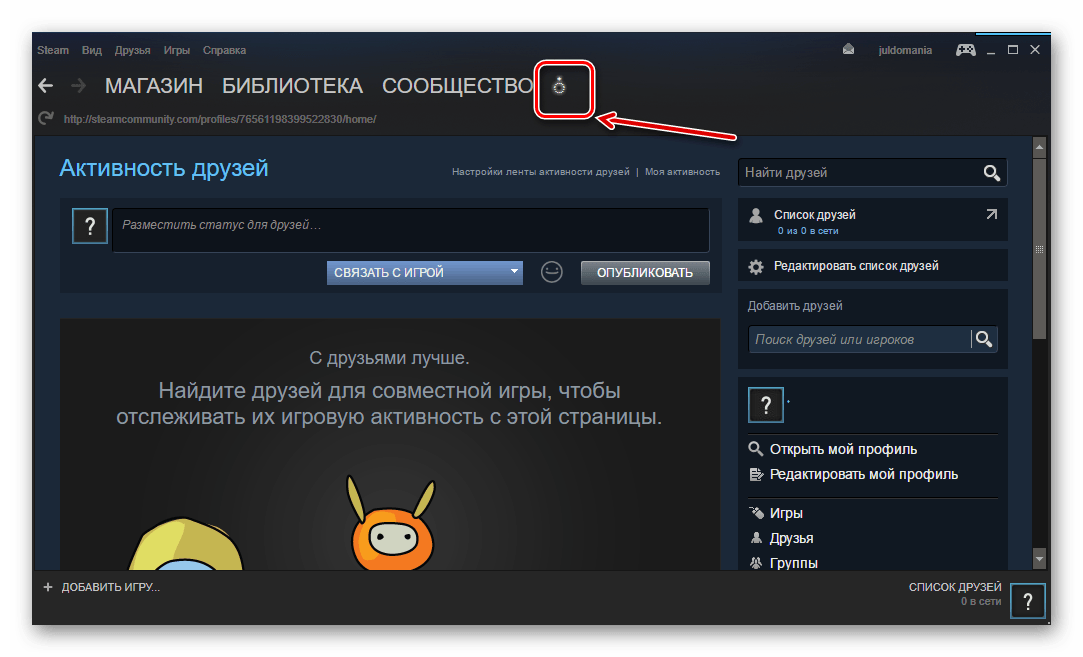This screenshot has height=657, width=1083.
Task: Focus the Разместить статус для друзей field
Action: pyautogui.click(x=410, y=230)
